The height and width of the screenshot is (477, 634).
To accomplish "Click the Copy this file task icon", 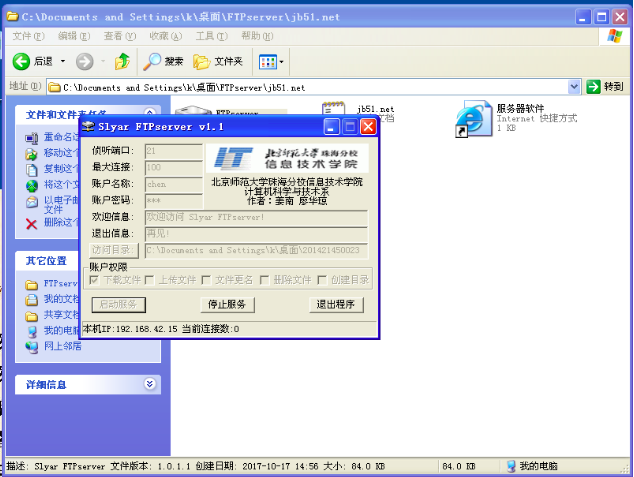I will (31, 170).
